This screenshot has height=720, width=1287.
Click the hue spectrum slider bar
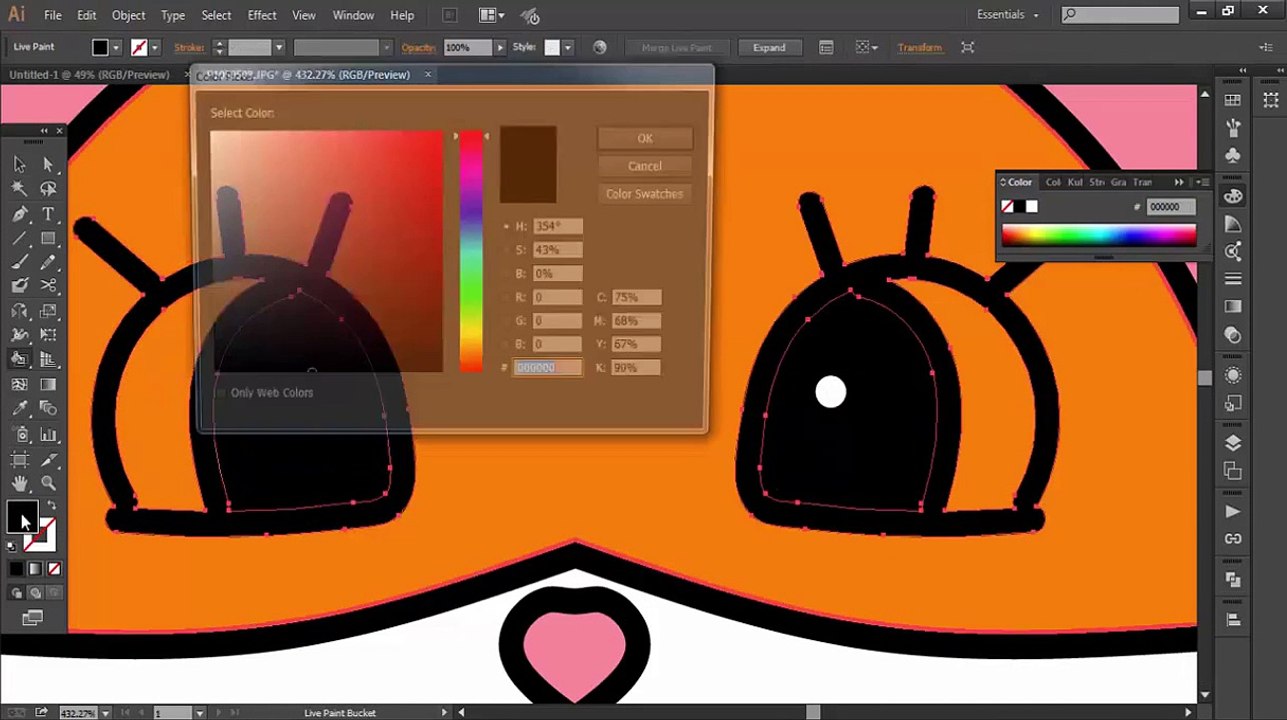pos(470,252)
